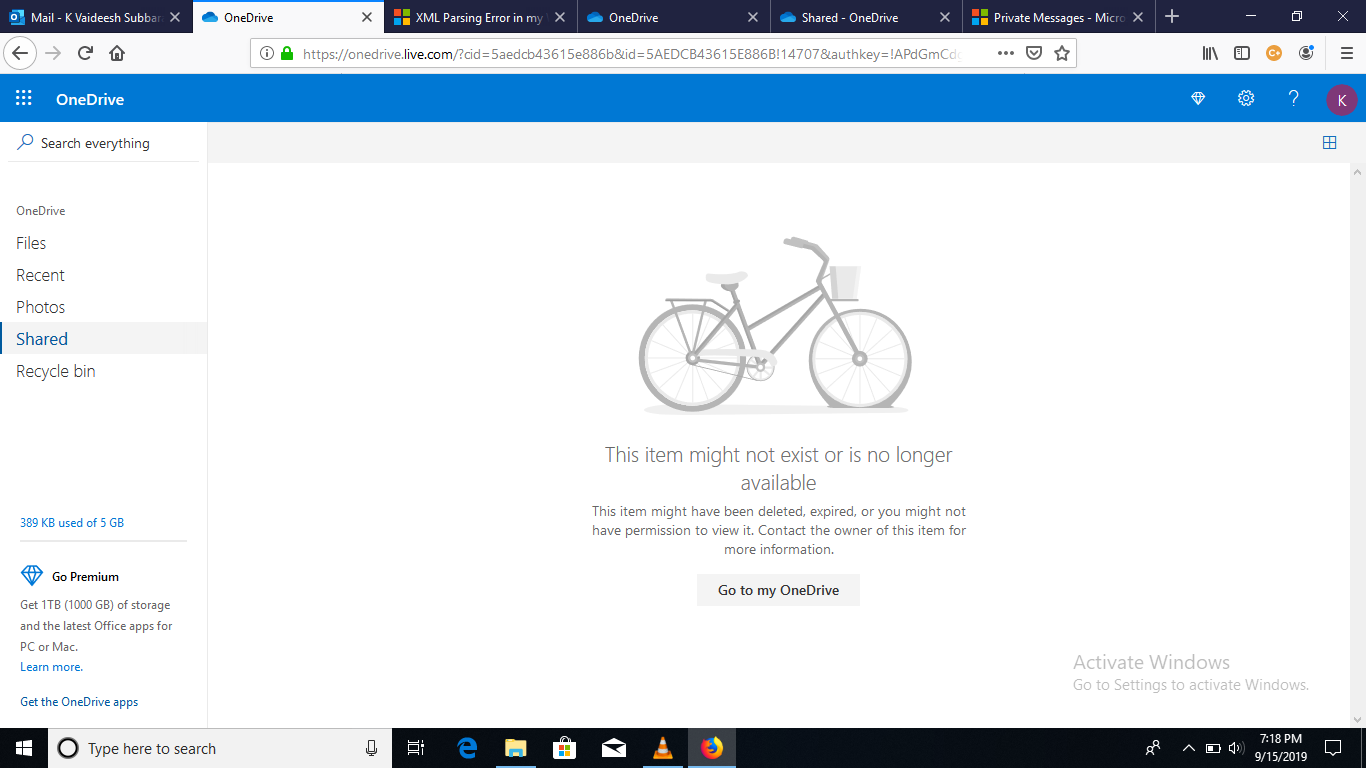
Task: Select Shared in OneDrive sidebar
Action: click(103, 339)
